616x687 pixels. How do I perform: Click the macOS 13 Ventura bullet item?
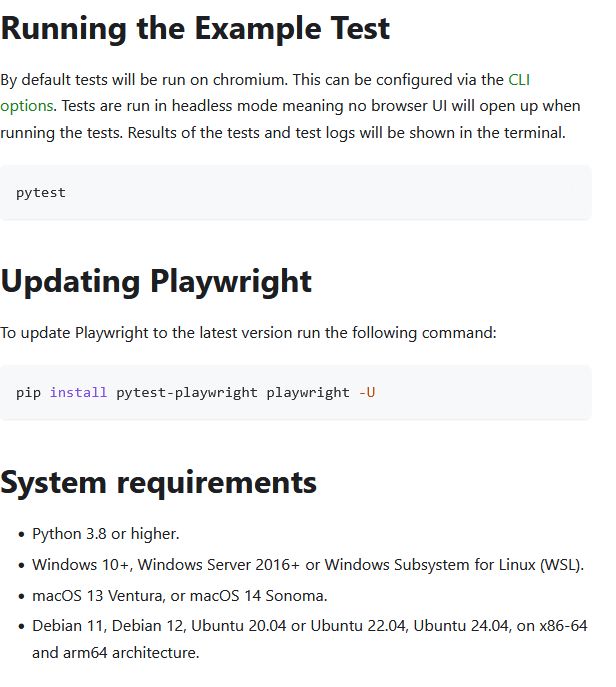pos(180,596)
